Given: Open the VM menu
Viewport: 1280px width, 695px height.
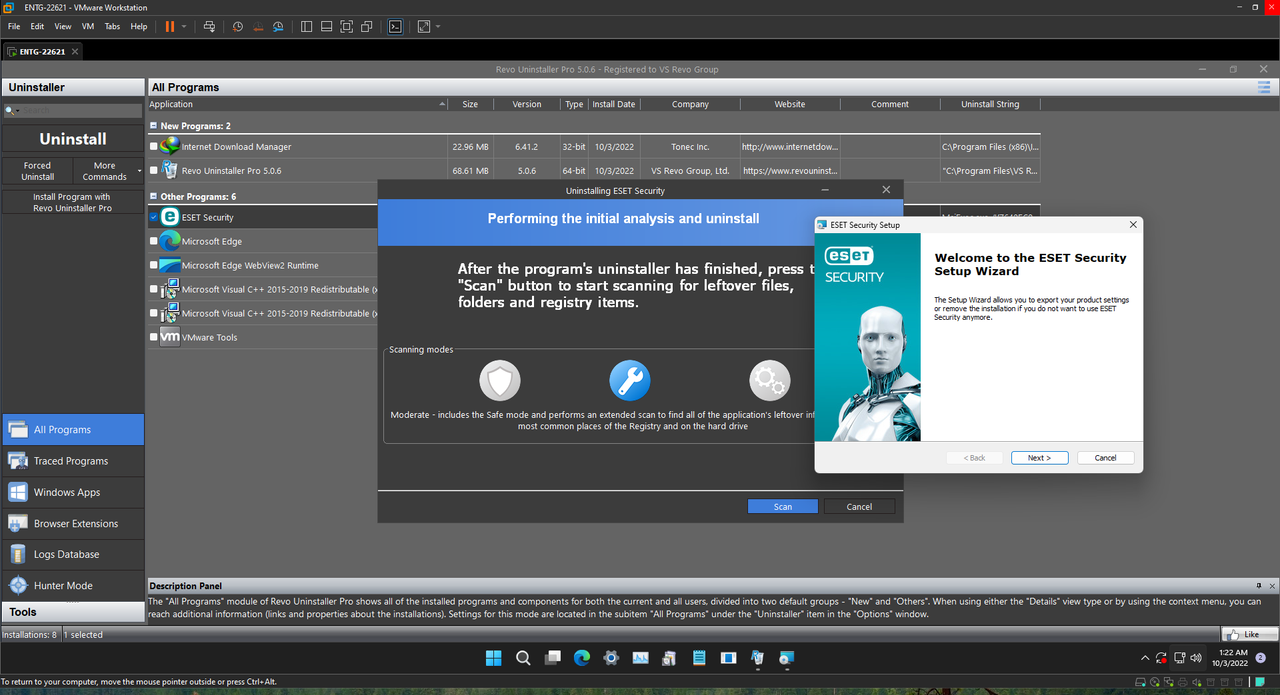Looking at the screenshot, I should [x=88, y=26].
